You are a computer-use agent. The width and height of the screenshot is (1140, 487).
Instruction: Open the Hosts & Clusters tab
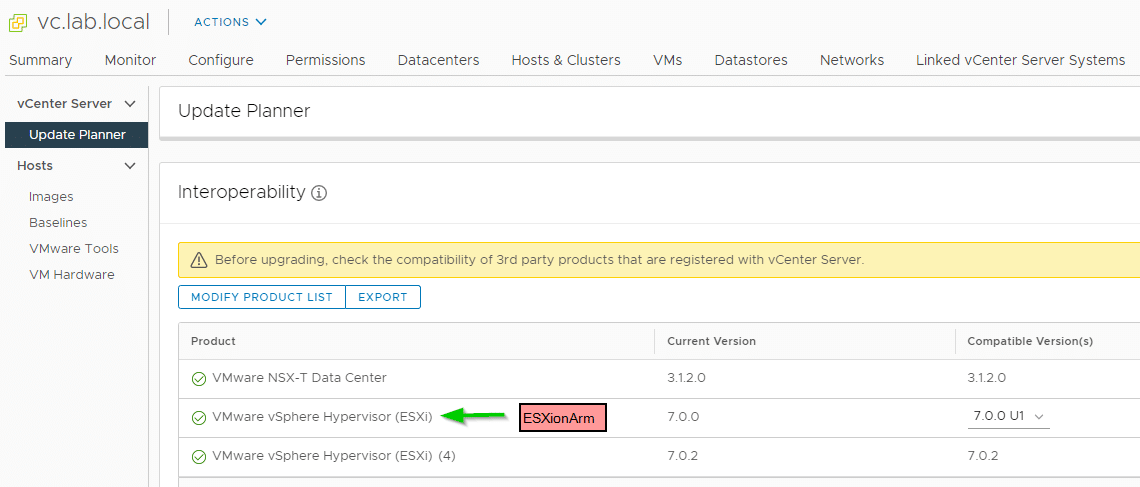coord(566,60)
